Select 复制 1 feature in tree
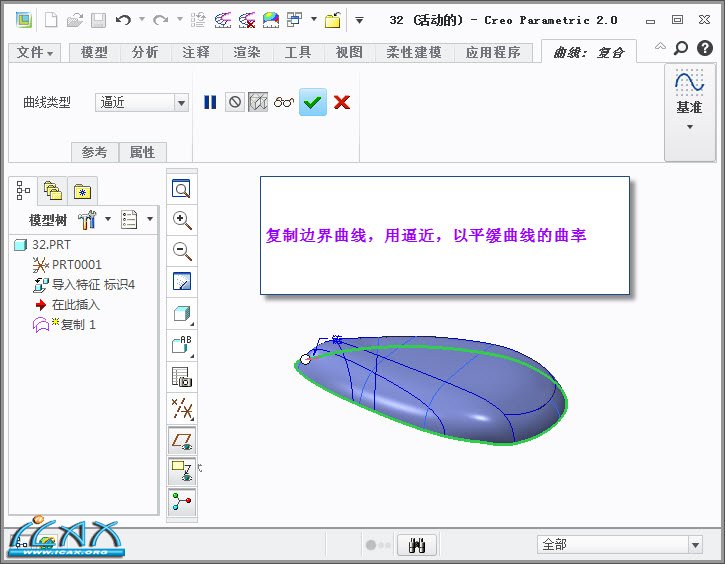The image size is (725, 564). (x=64, y=325)
